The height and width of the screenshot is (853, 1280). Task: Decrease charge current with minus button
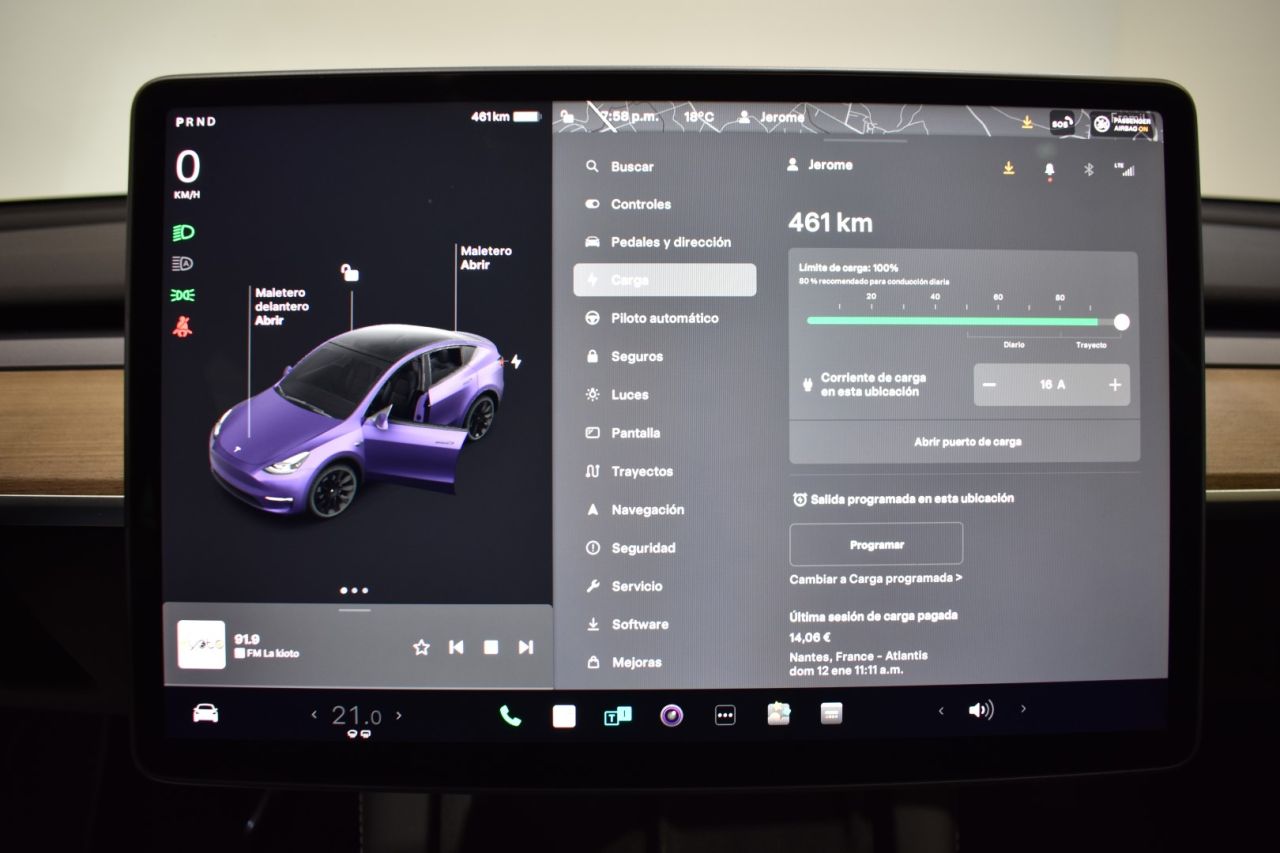tap(989, 385)
